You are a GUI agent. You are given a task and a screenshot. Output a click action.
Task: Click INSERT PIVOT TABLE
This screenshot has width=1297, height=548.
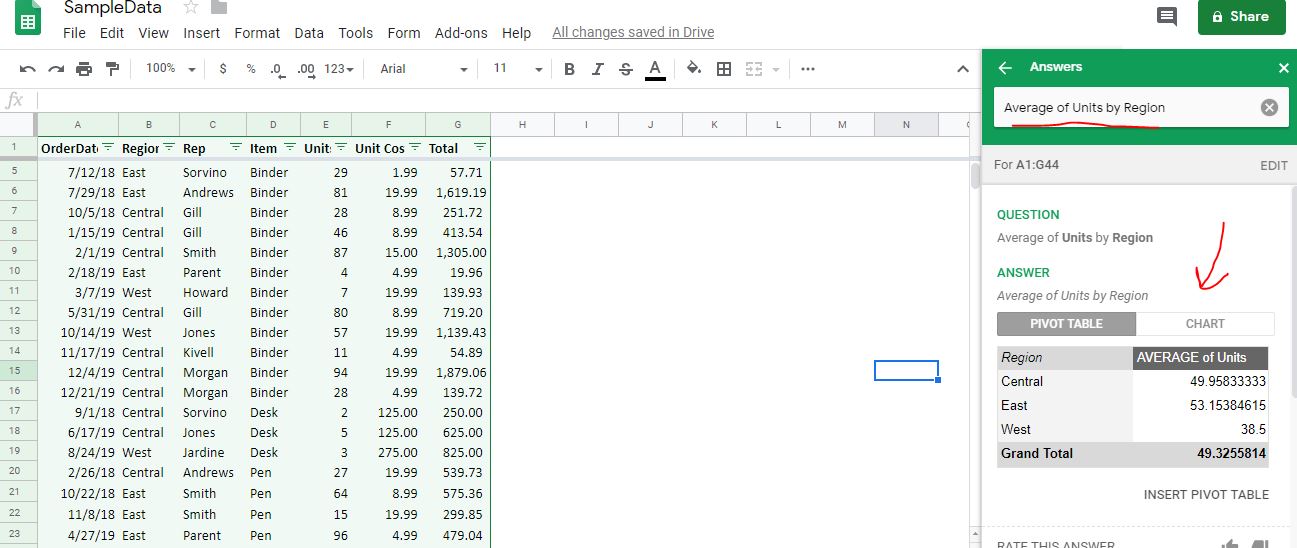1206,495
